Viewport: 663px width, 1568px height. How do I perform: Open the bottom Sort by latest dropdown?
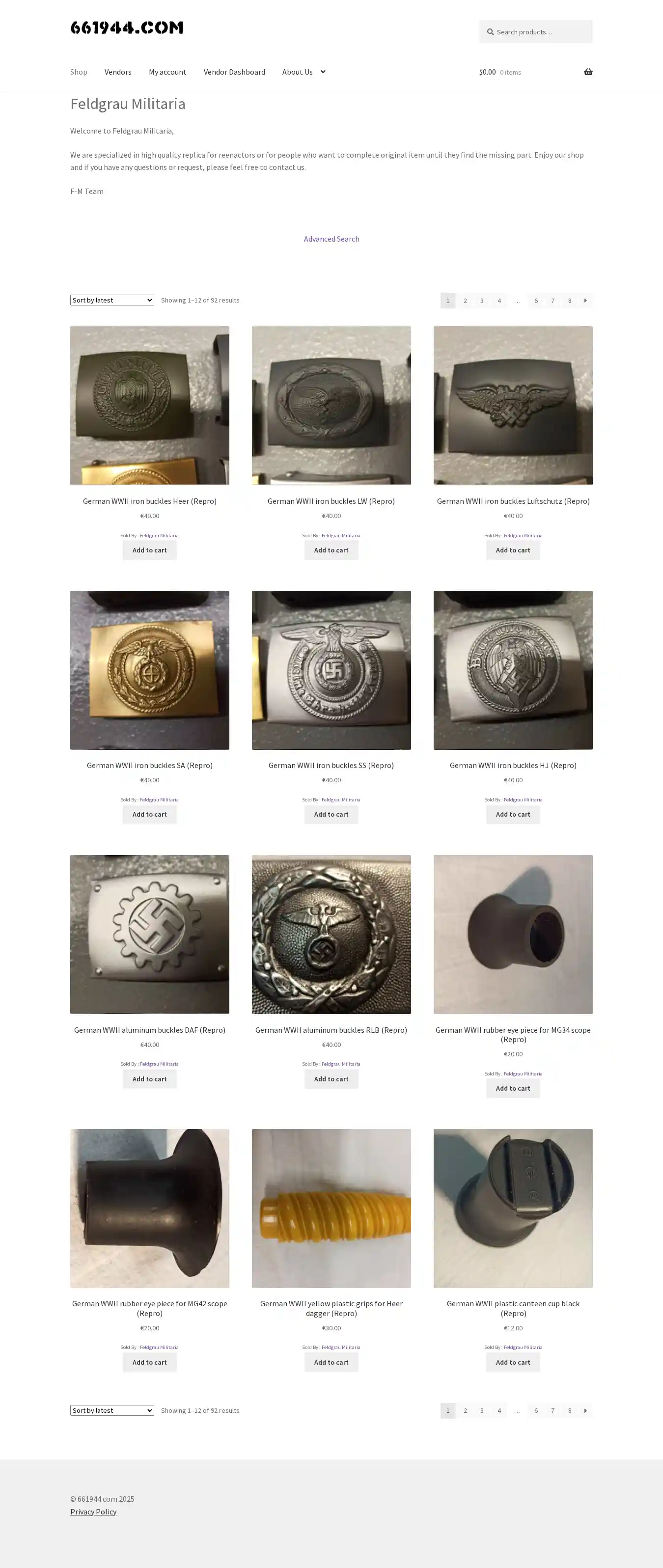point(112,1410)
